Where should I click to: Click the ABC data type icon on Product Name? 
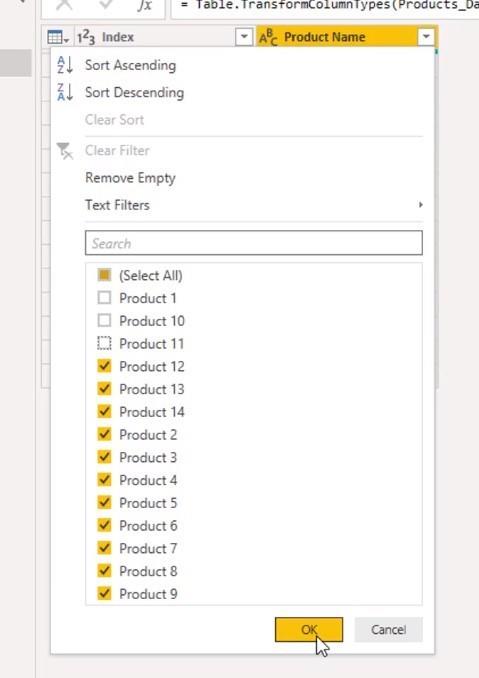click(x=268, y=38)
